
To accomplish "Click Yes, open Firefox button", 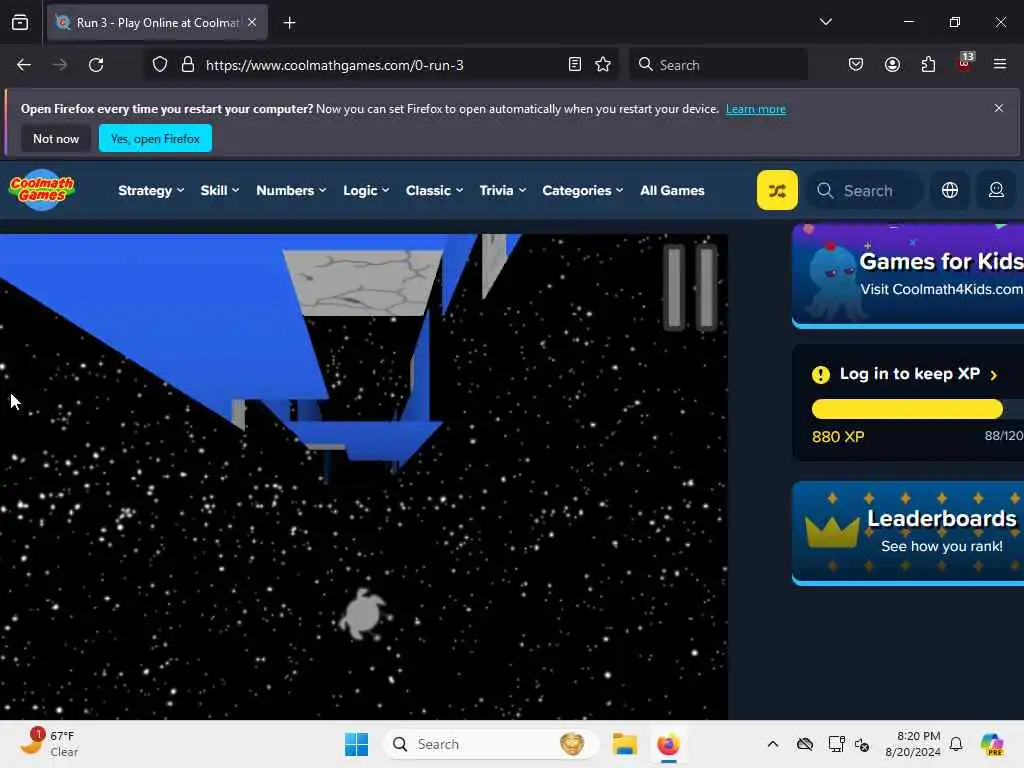I will tap(155, 138).
